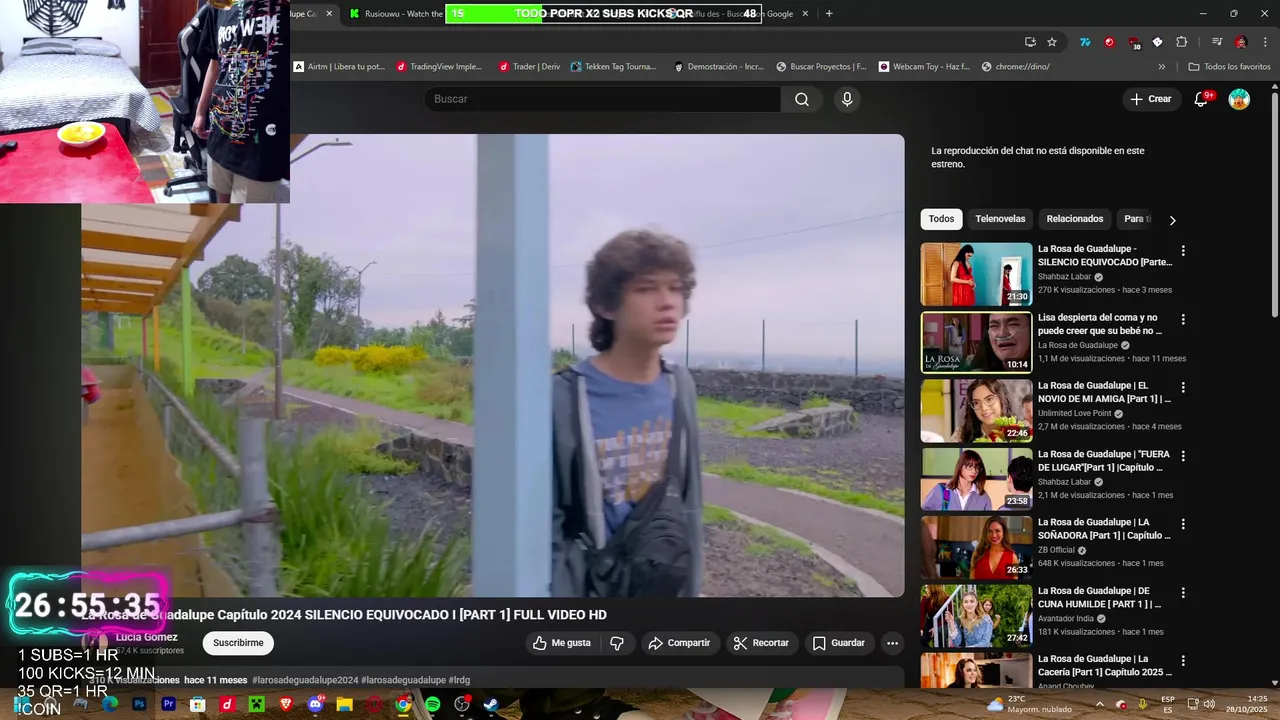Open the Tekken Tag Tournament bookmark

pyautogui.click(x=614, y=67)
